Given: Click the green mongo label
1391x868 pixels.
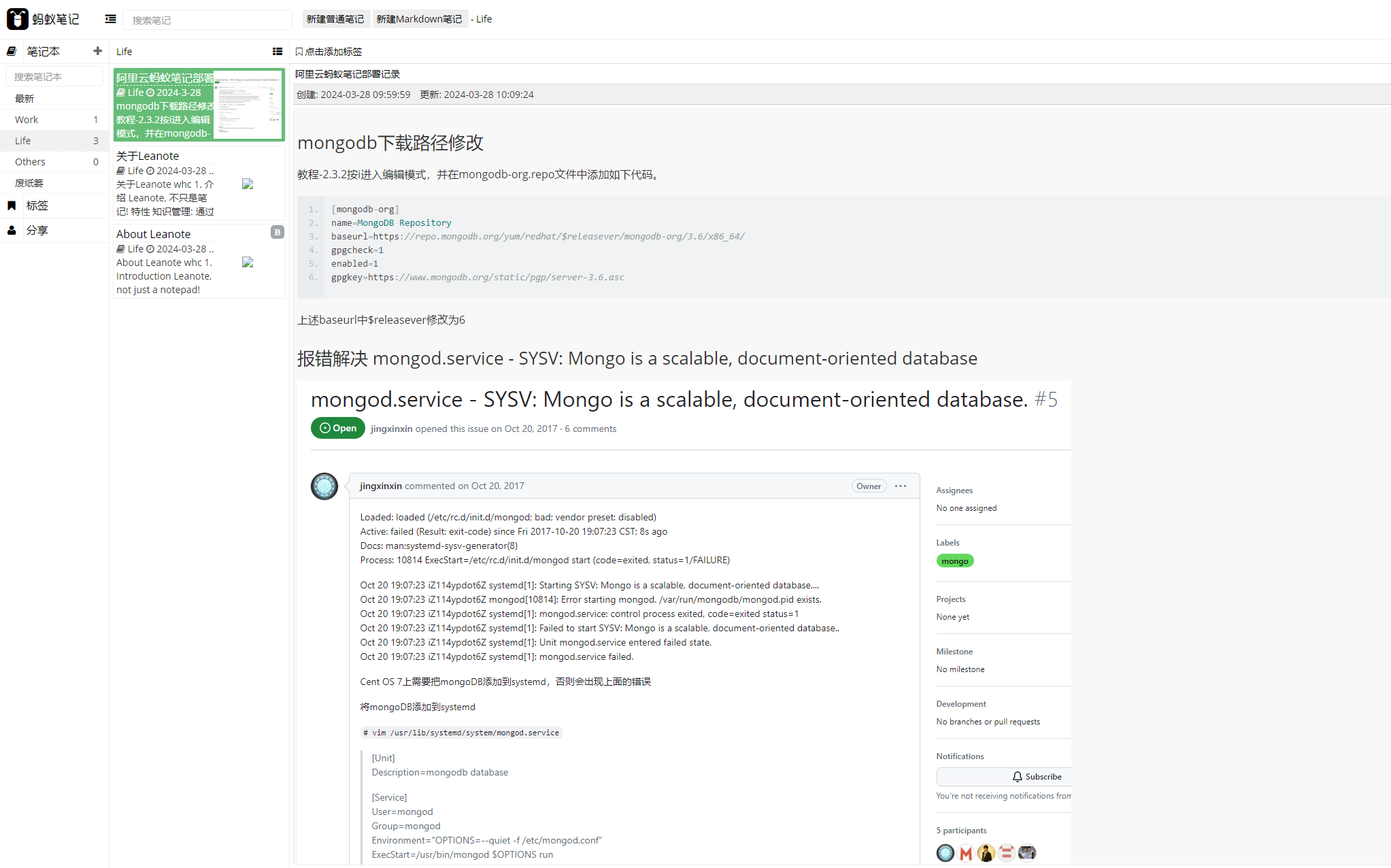Looking at the screenshot, I should coord(955,561).
